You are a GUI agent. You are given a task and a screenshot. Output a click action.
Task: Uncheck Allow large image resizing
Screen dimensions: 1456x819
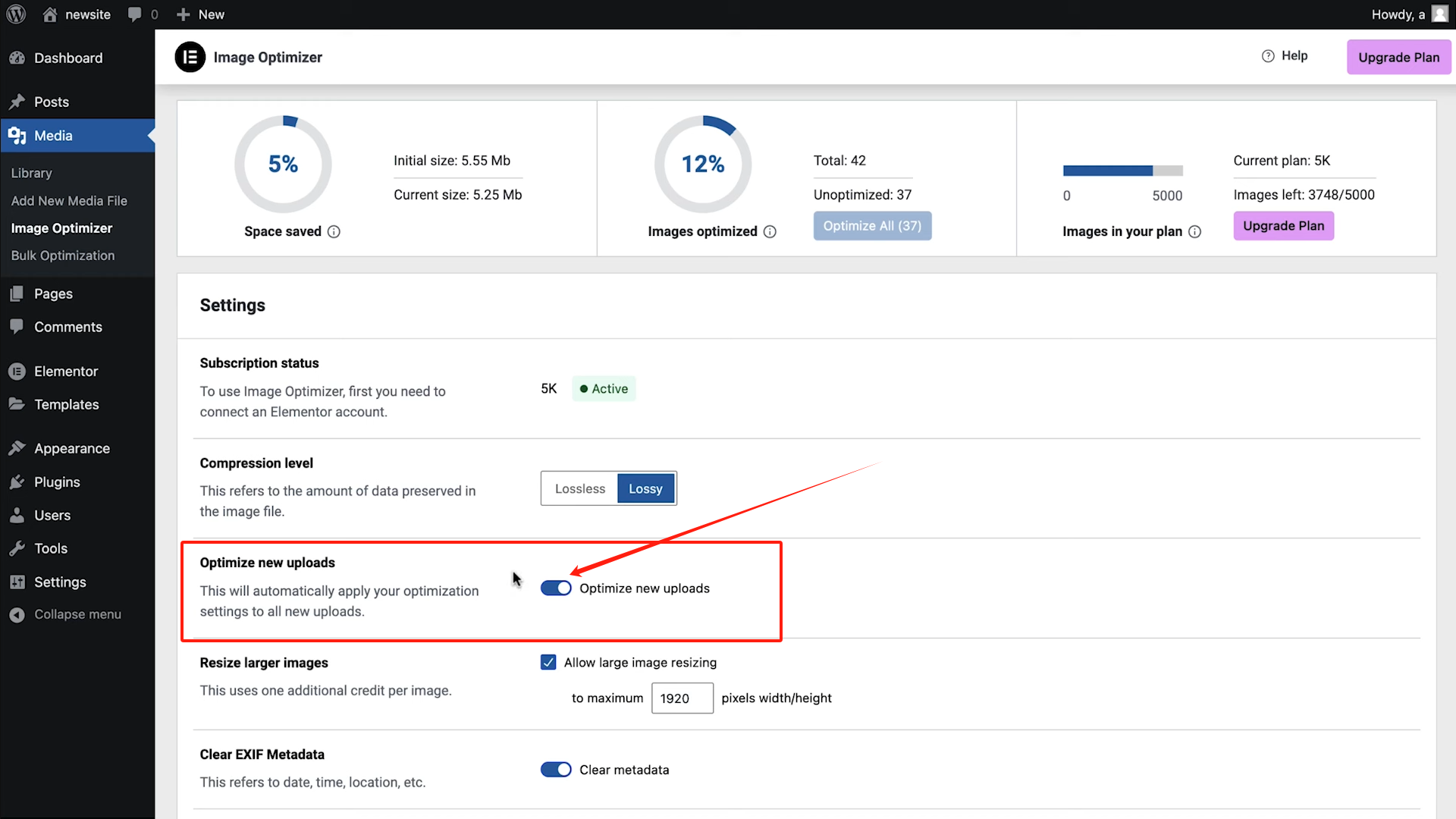coord(548,662)
